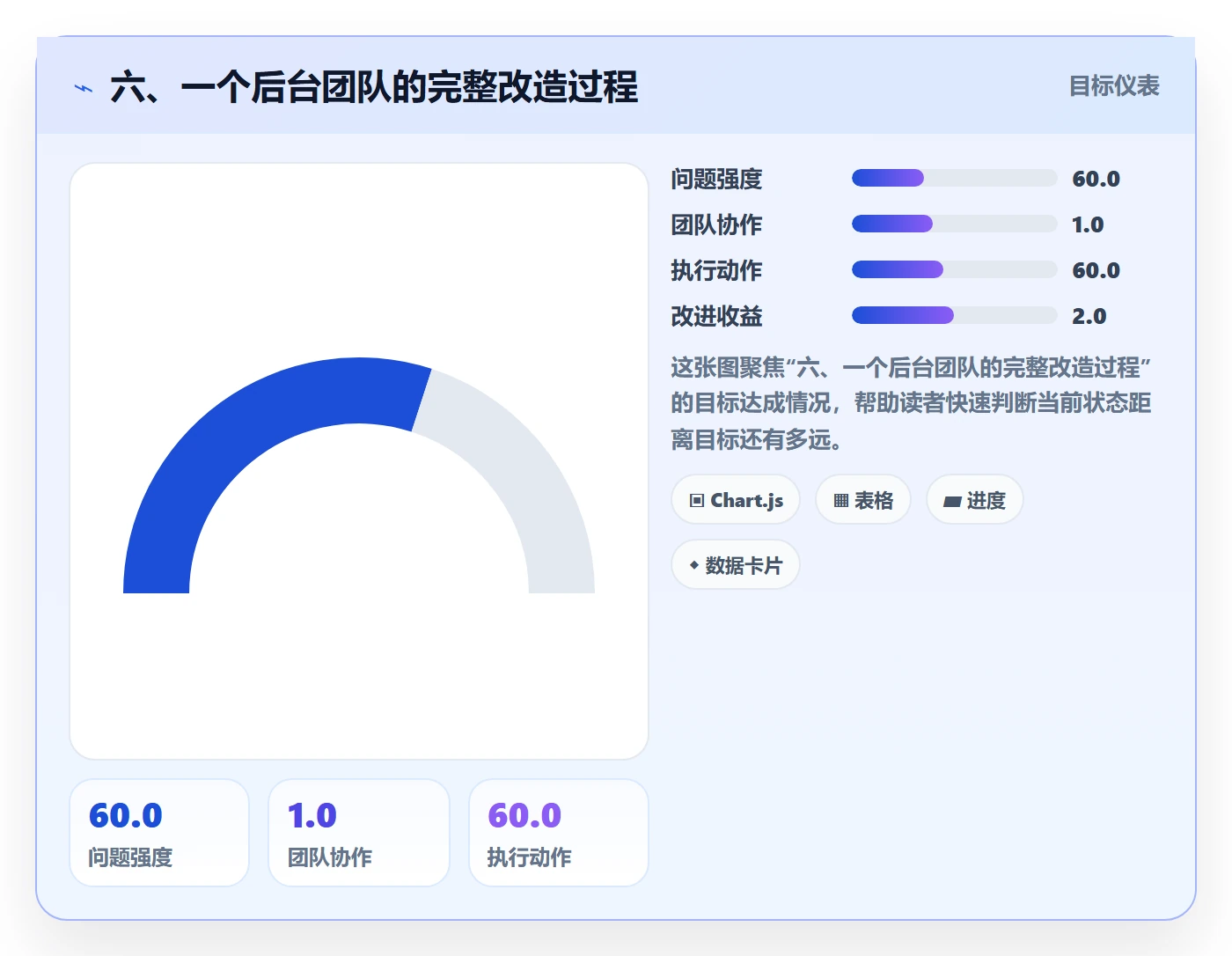Screen dimensions: 1232x956
Task: Select the 执行动作 progress bar
Action: click(954, 269)
